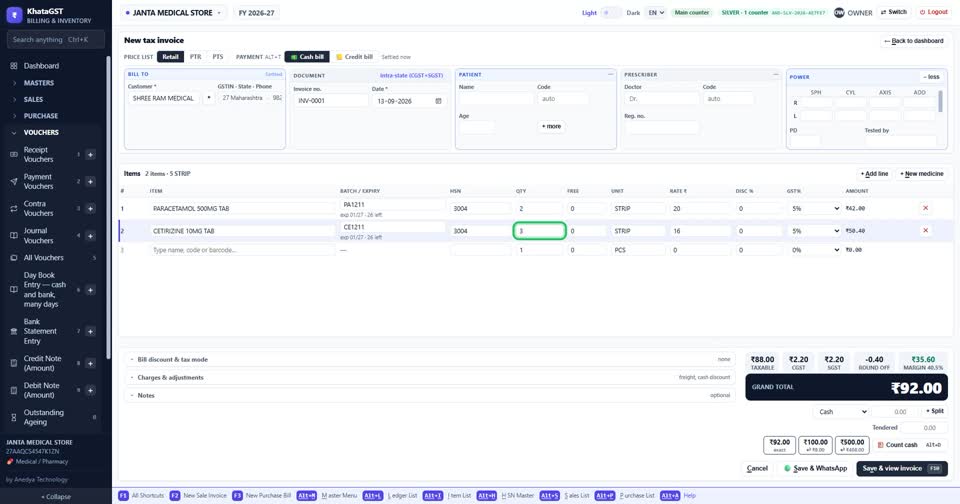The width and height of the screenshot is (960, 504).
Task: Open All Vouchers in the sidebar
Action: 43,258
